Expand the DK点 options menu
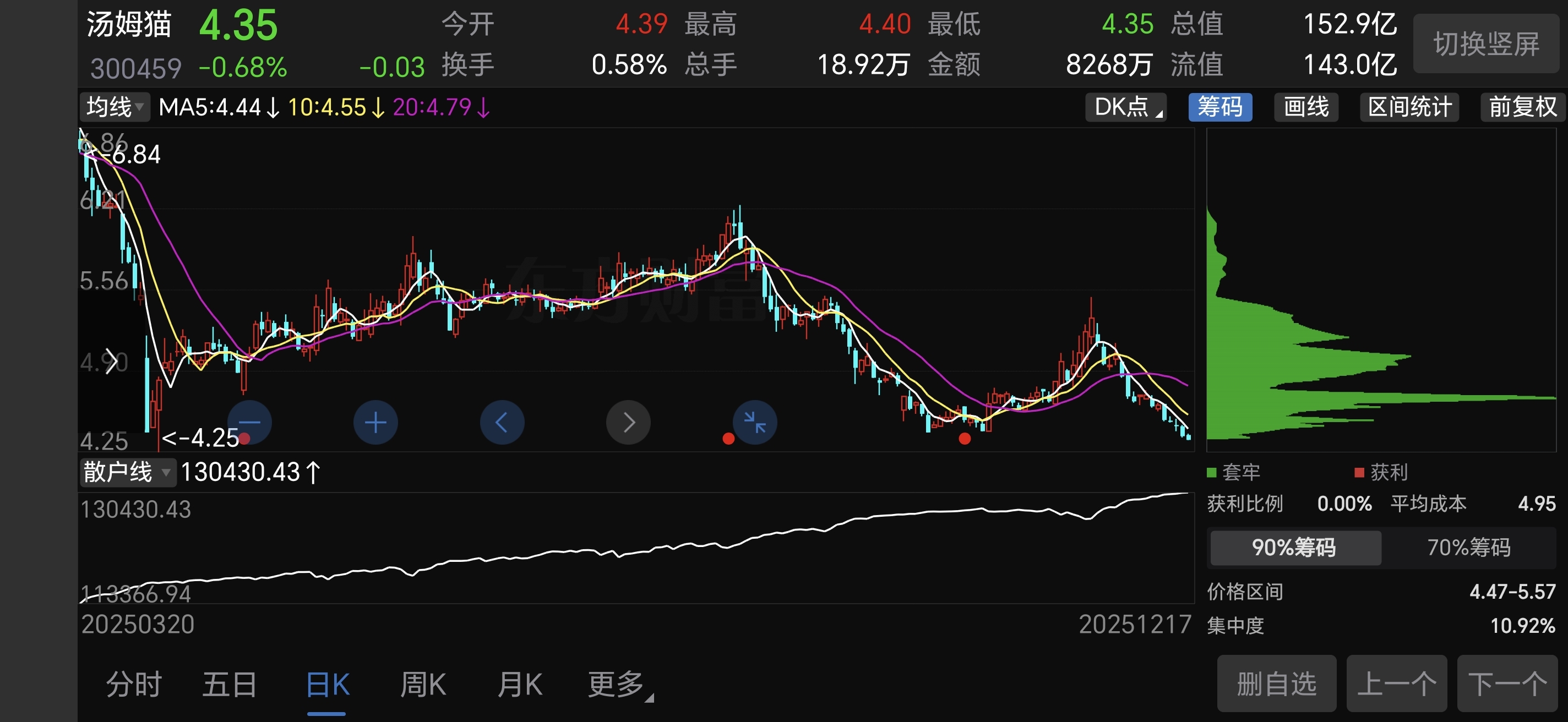 1126,107
